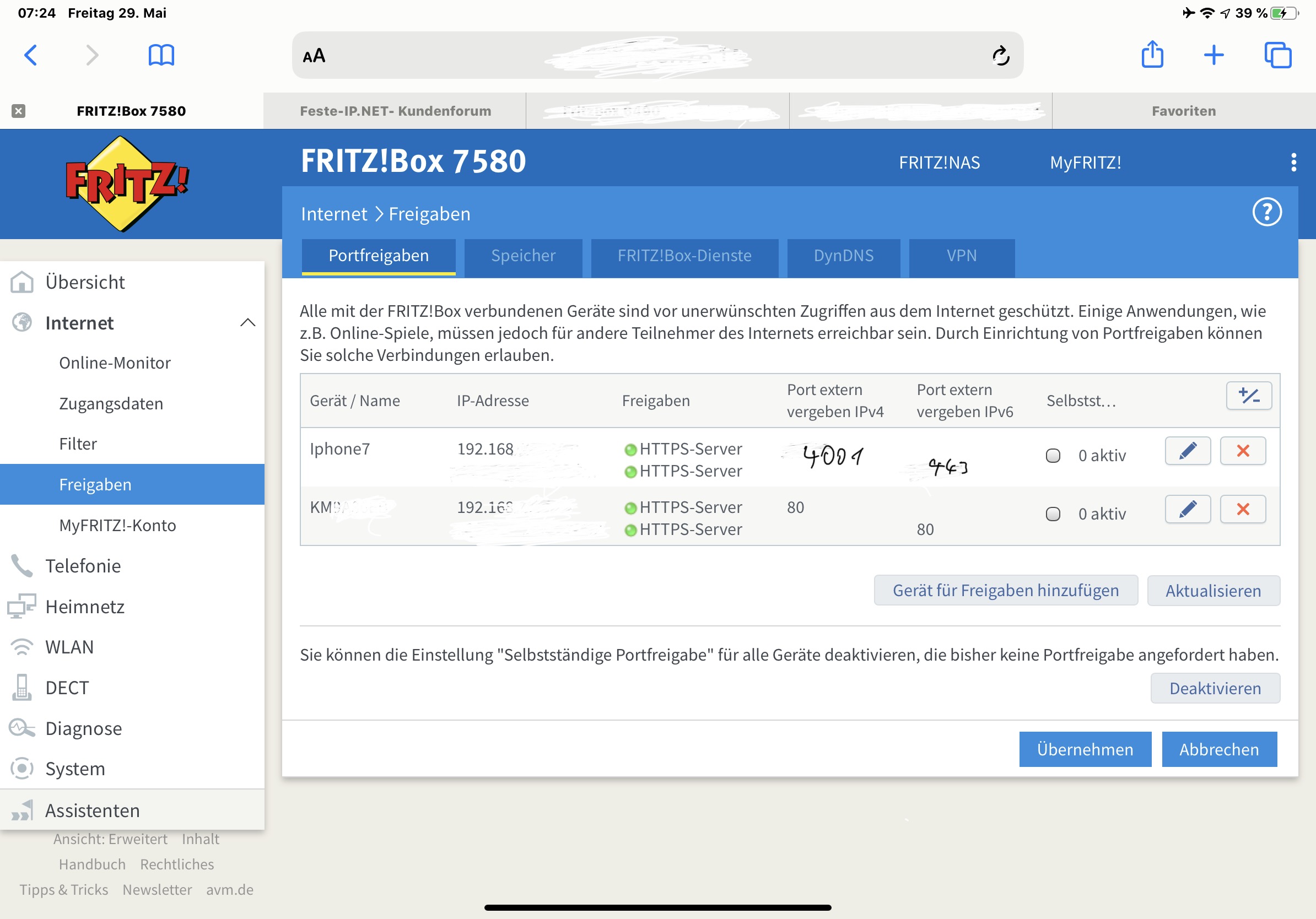Image resolution: width=1316 pixels, height=919 pixels.
Task: Reload the page in Safari
Action: [1000, 56]
